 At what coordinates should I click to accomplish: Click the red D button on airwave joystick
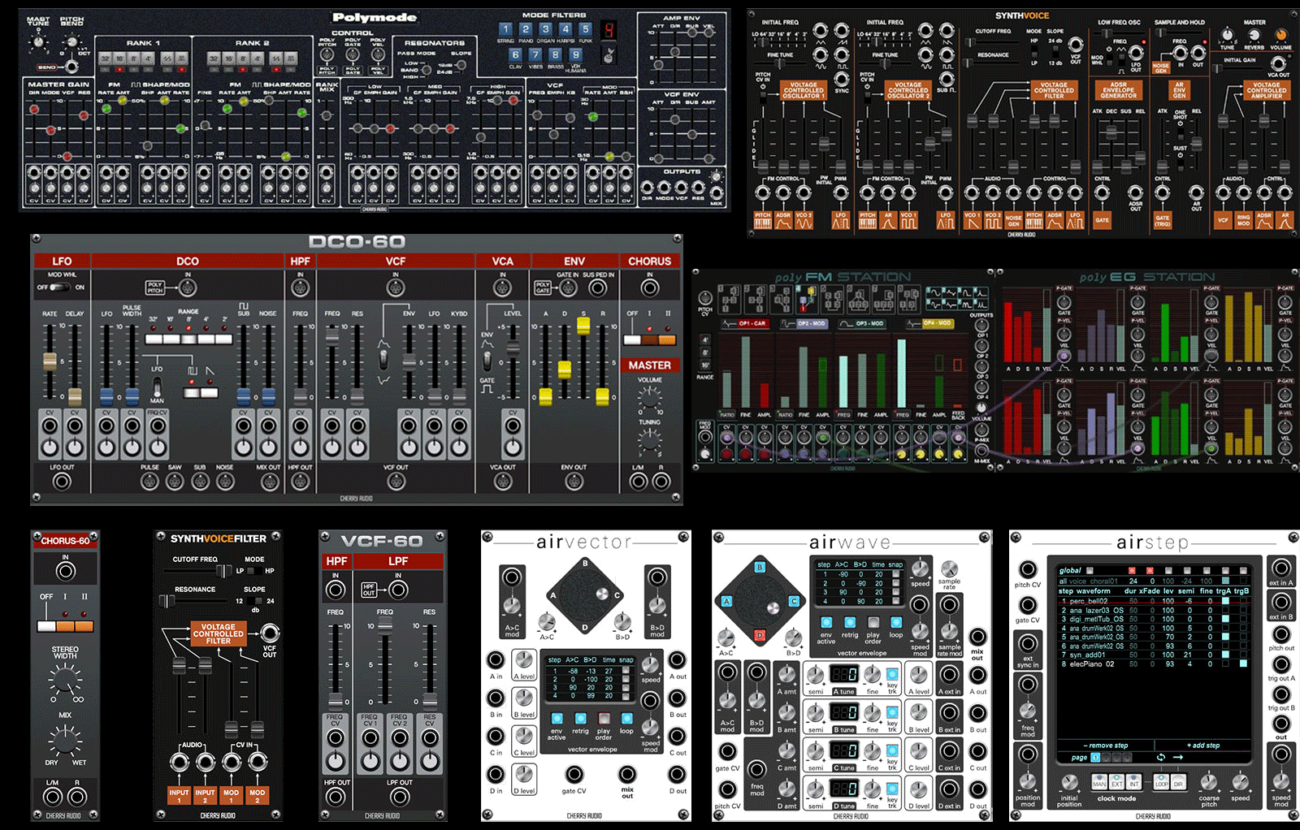pos(759,634)
